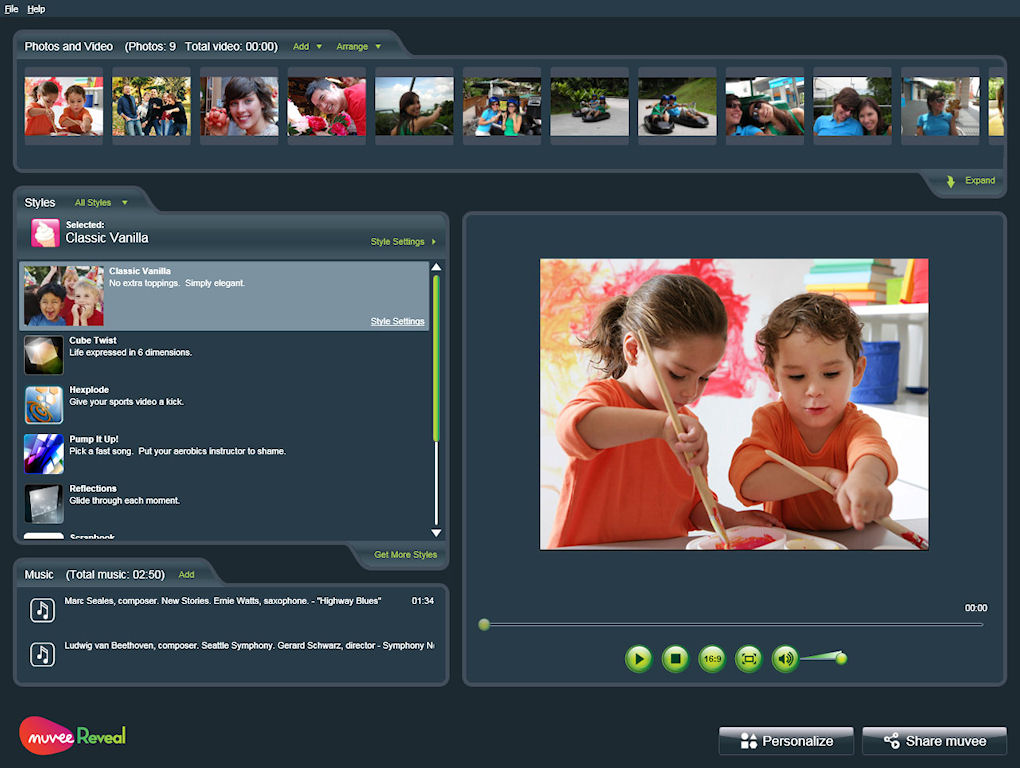Open the Arrange dropdown menu
Screen dimensions: 1020x768
(x=358, y=47)
